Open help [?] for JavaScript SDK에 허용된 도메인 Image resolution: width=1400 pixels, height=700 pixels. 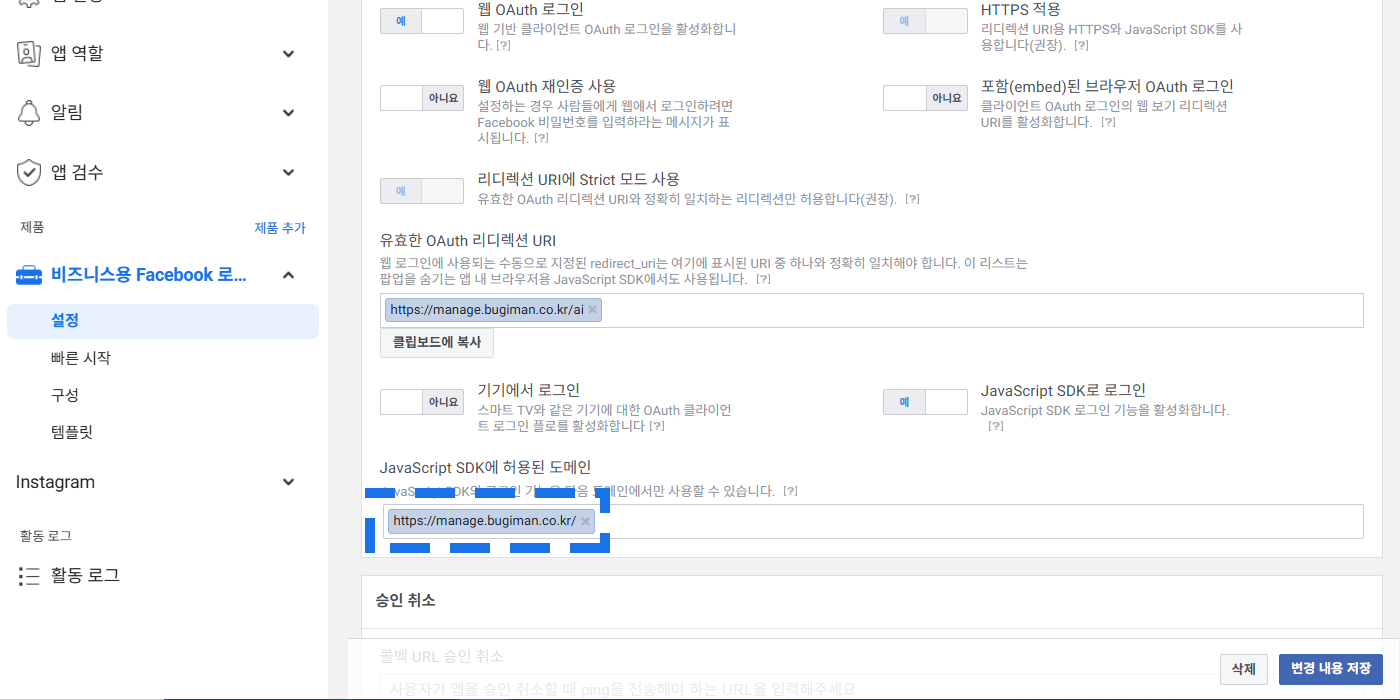click(790, 491)
